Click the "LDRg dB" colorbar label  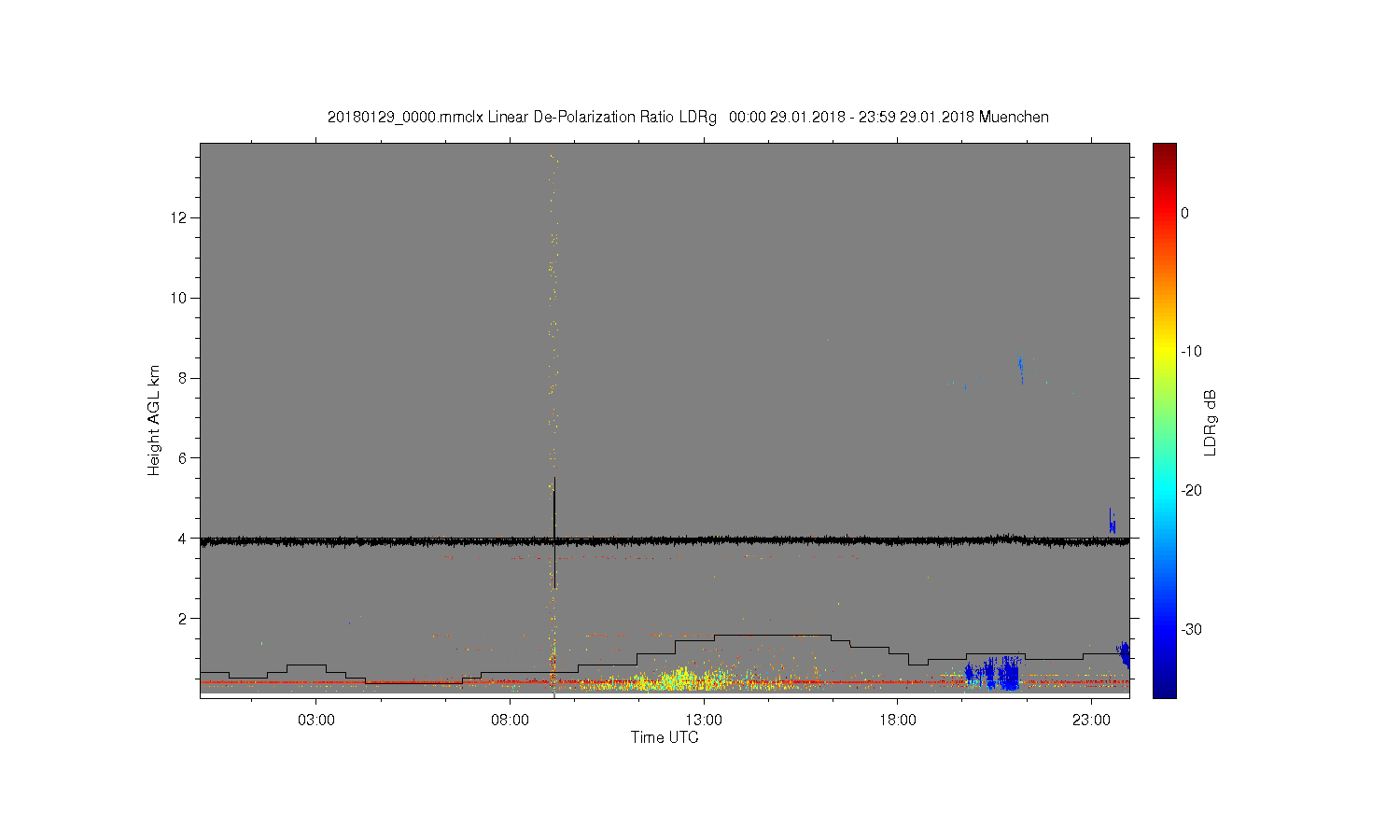(1211, 422)
